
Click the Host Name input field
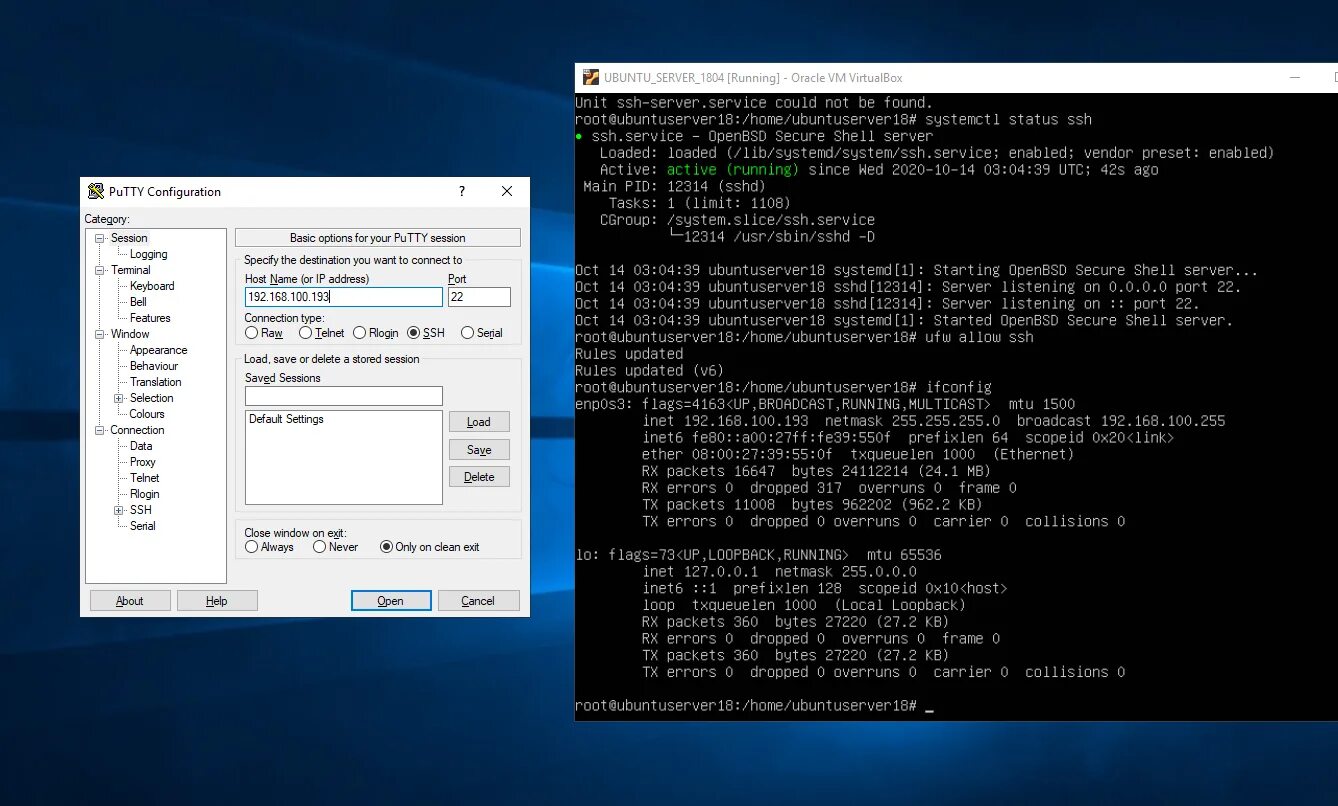coord(343,297)
